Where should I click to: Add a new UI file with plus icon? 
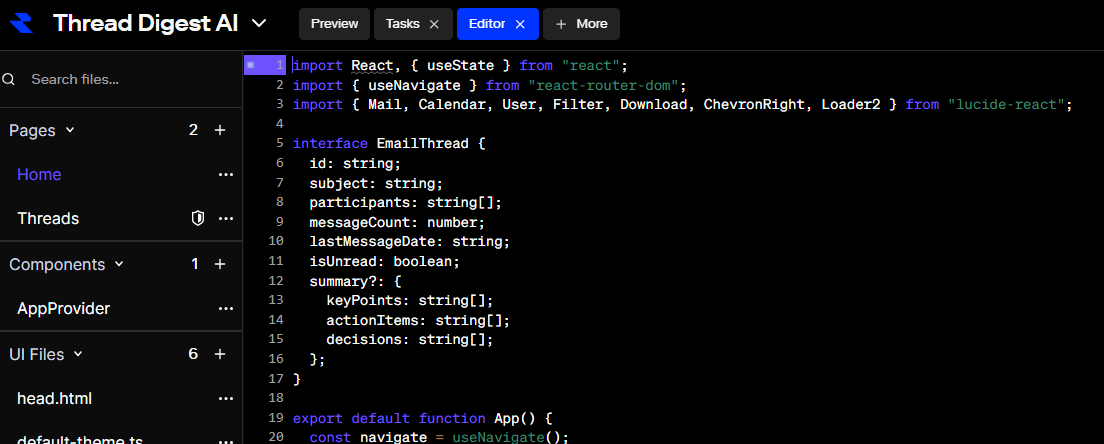pos(220,354)
